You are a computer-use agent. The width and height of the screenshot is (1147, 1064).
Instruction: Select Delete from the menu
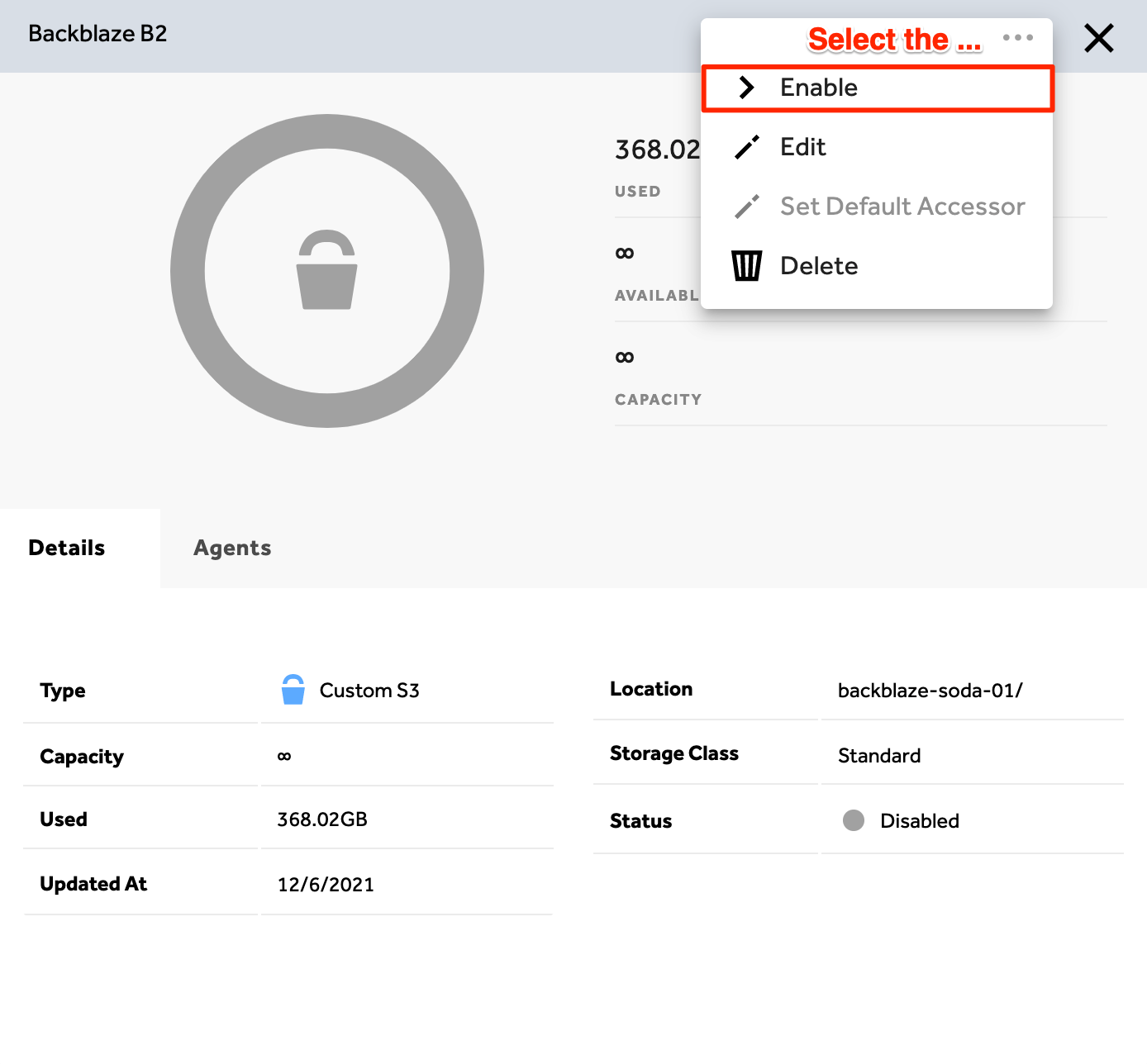(x=877, y=266)
